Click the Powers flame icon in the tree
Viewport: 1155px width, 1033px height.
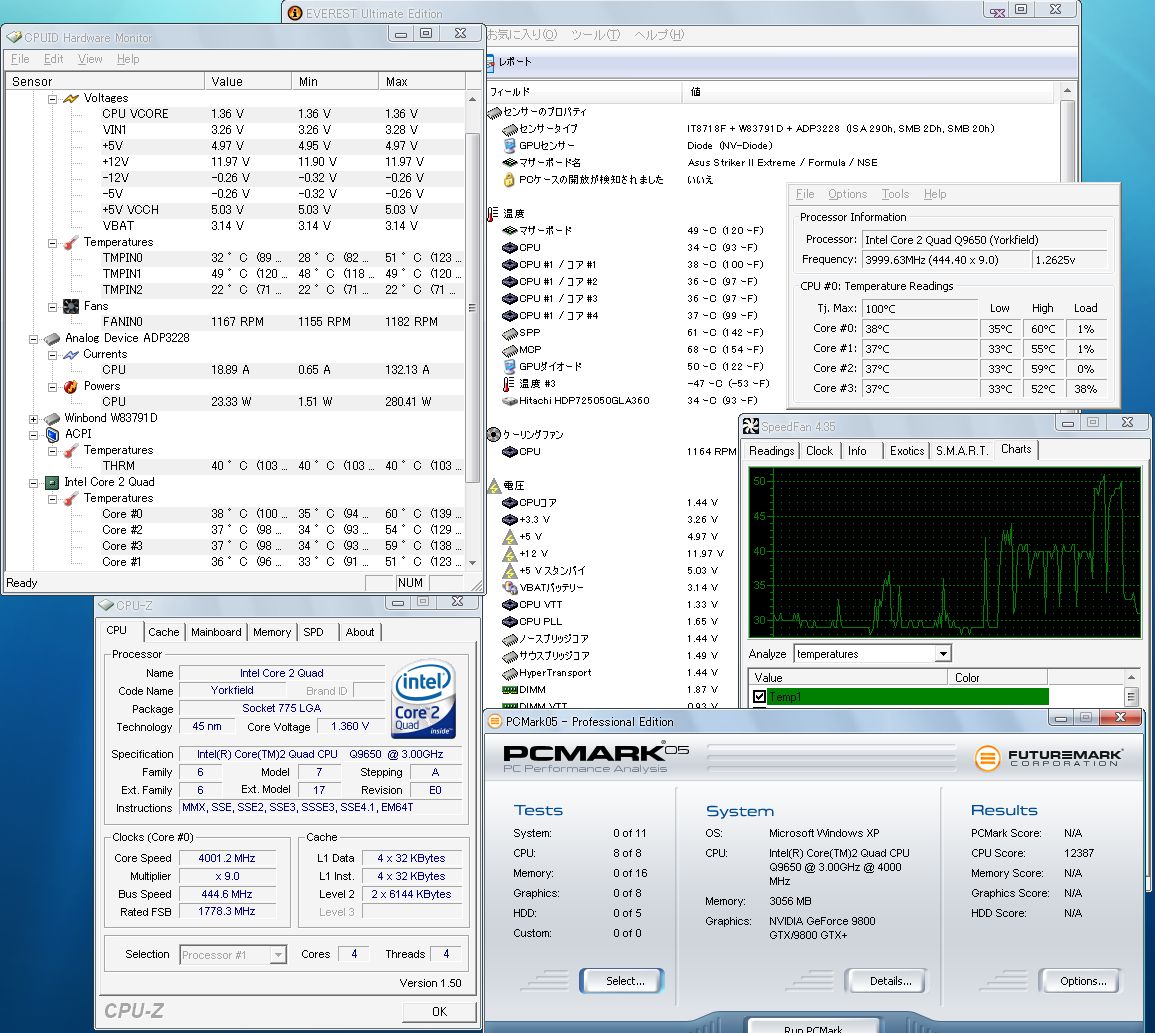point(70,386)
